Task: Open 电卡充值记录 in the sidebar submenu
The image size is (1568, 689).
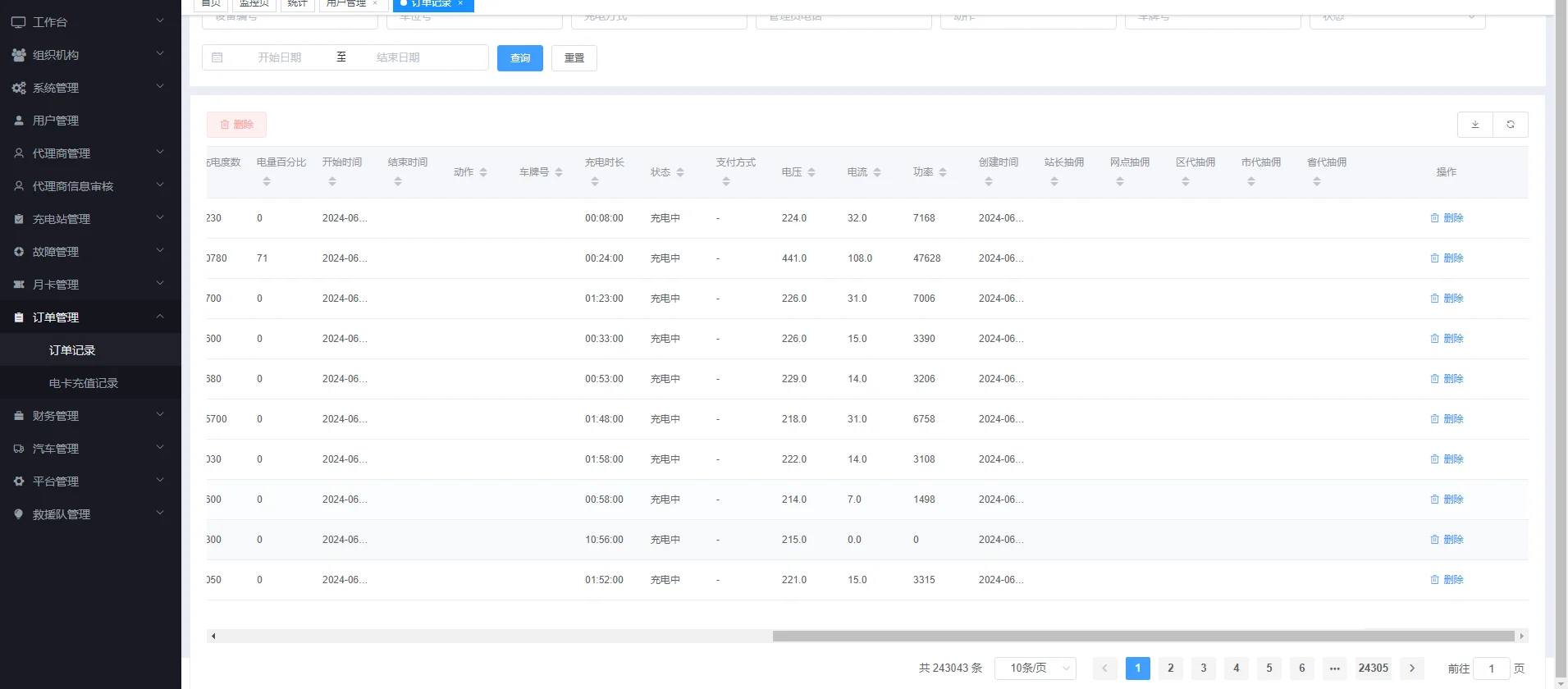Action: [x=90, y=383]
